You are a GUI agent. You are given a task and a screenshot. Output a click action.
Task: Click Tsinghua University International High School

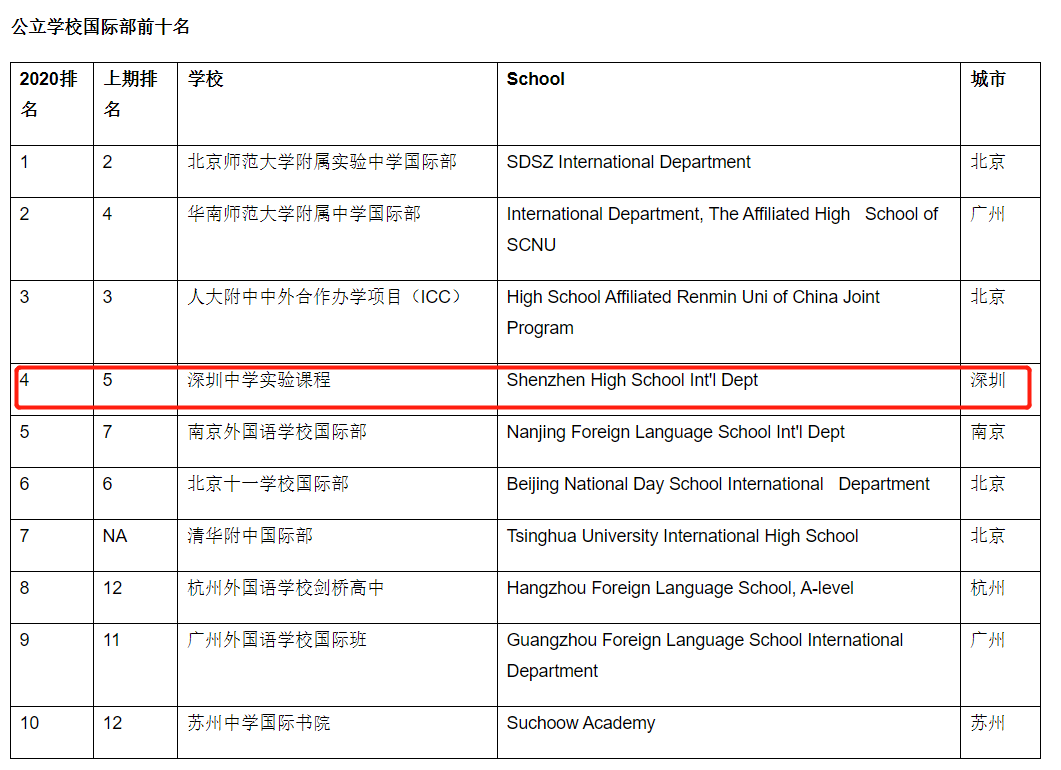point(682,536)
